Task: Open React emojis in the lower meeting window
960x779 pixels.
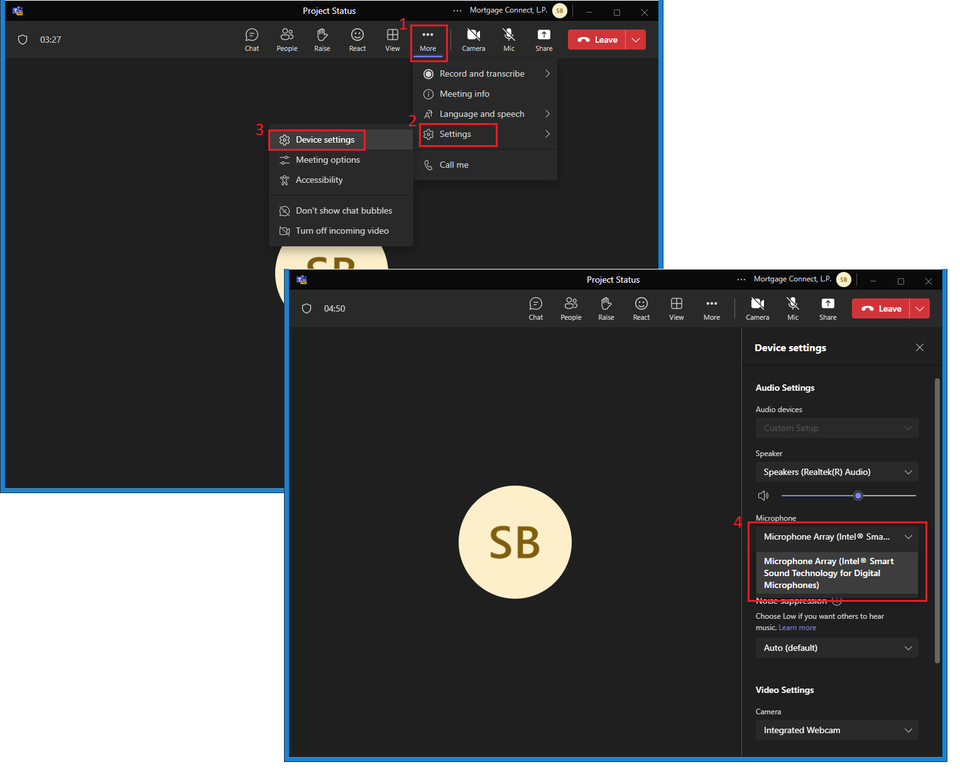Action: click(641, 308)
